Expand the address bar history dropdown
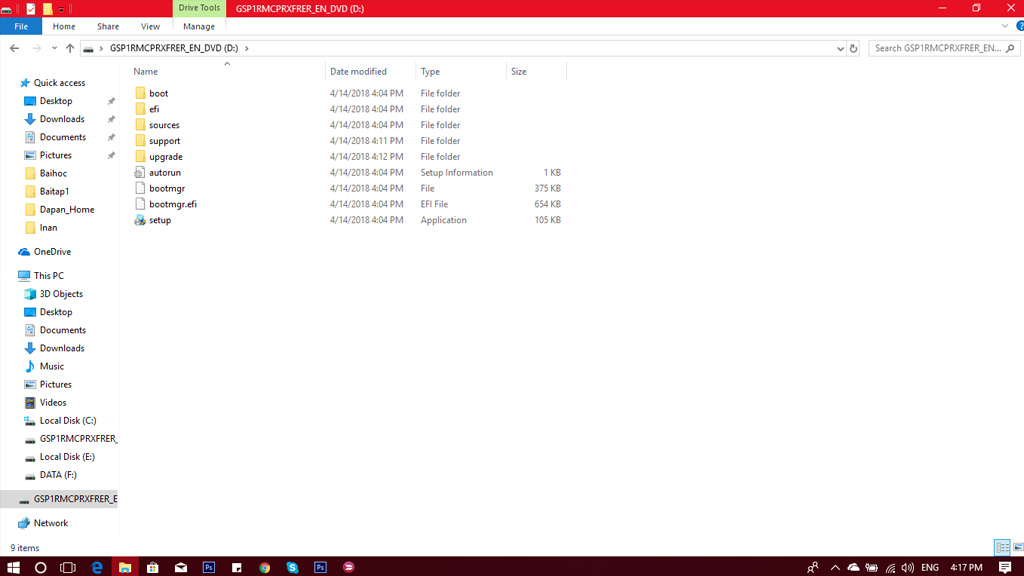The image size is (1024, 576). [x=840, y=48]
